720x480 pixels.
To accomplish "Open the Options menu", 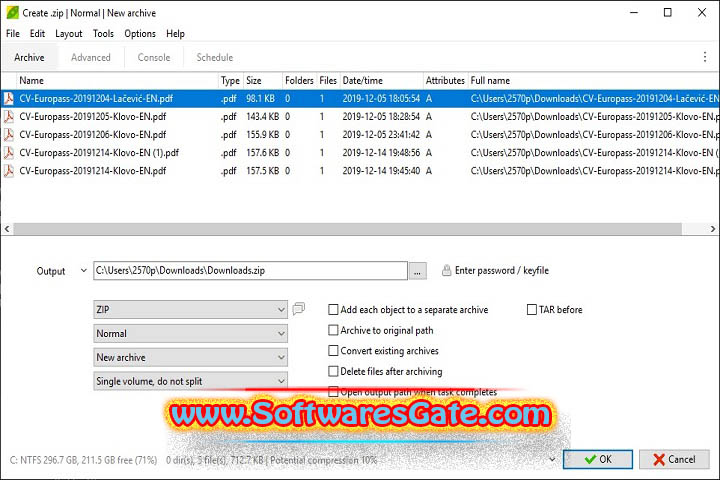I will tap(140, 34).
